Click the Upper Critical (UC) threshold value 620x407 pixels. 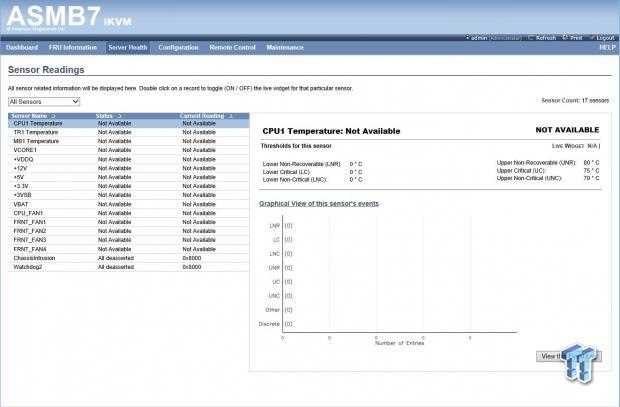click(591, 171)
